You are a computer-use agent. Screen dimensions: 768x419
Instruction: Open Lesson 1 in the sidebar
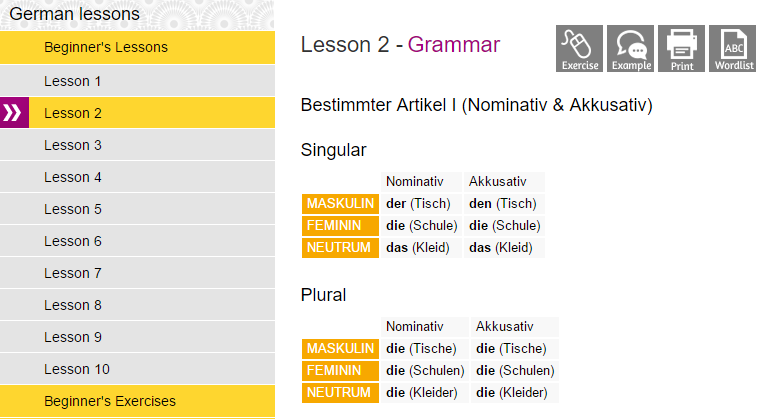(x=137, y=81)
